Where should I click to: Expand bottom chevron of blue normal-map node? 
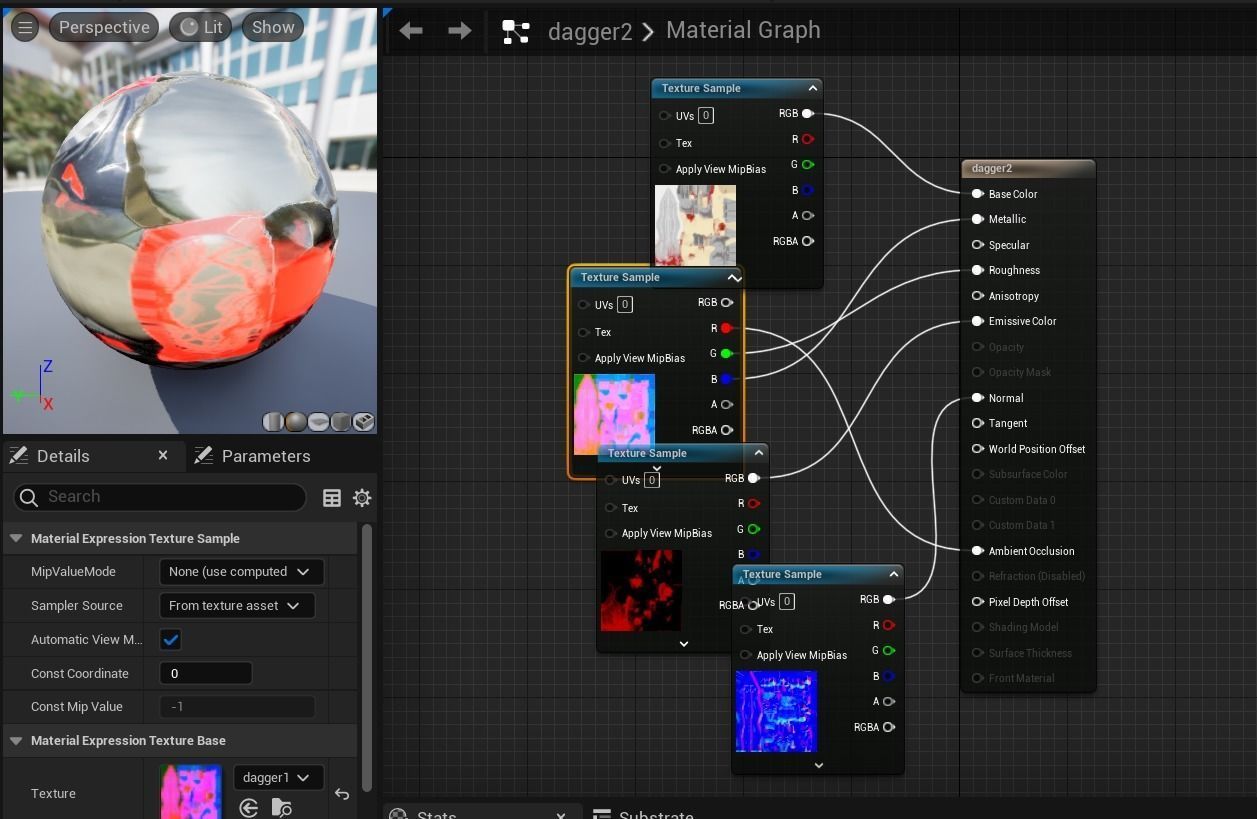(x=818, y=765)
